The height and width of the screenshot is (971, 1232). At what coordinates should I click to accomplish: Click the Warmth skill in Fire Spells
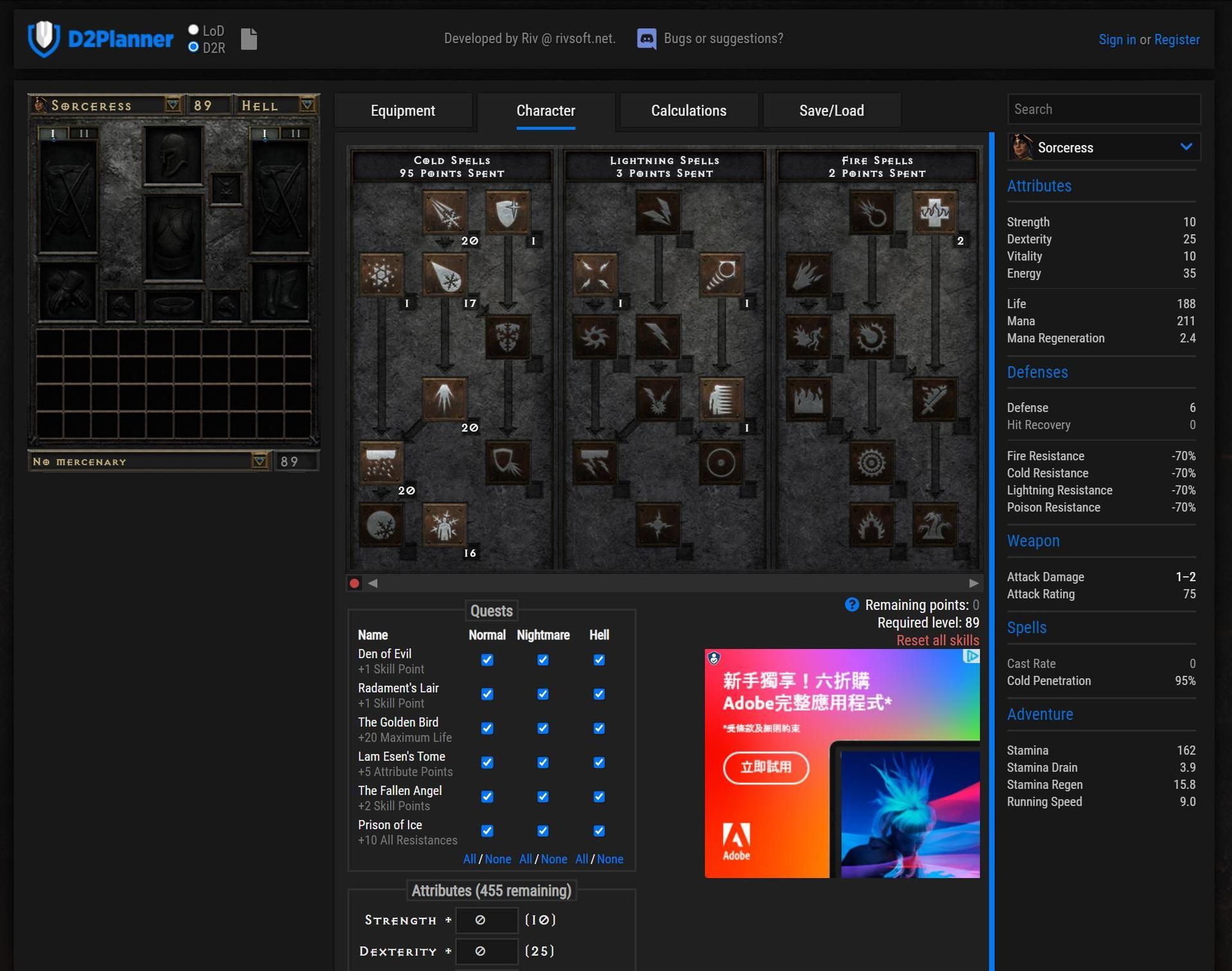click(934, 212)
